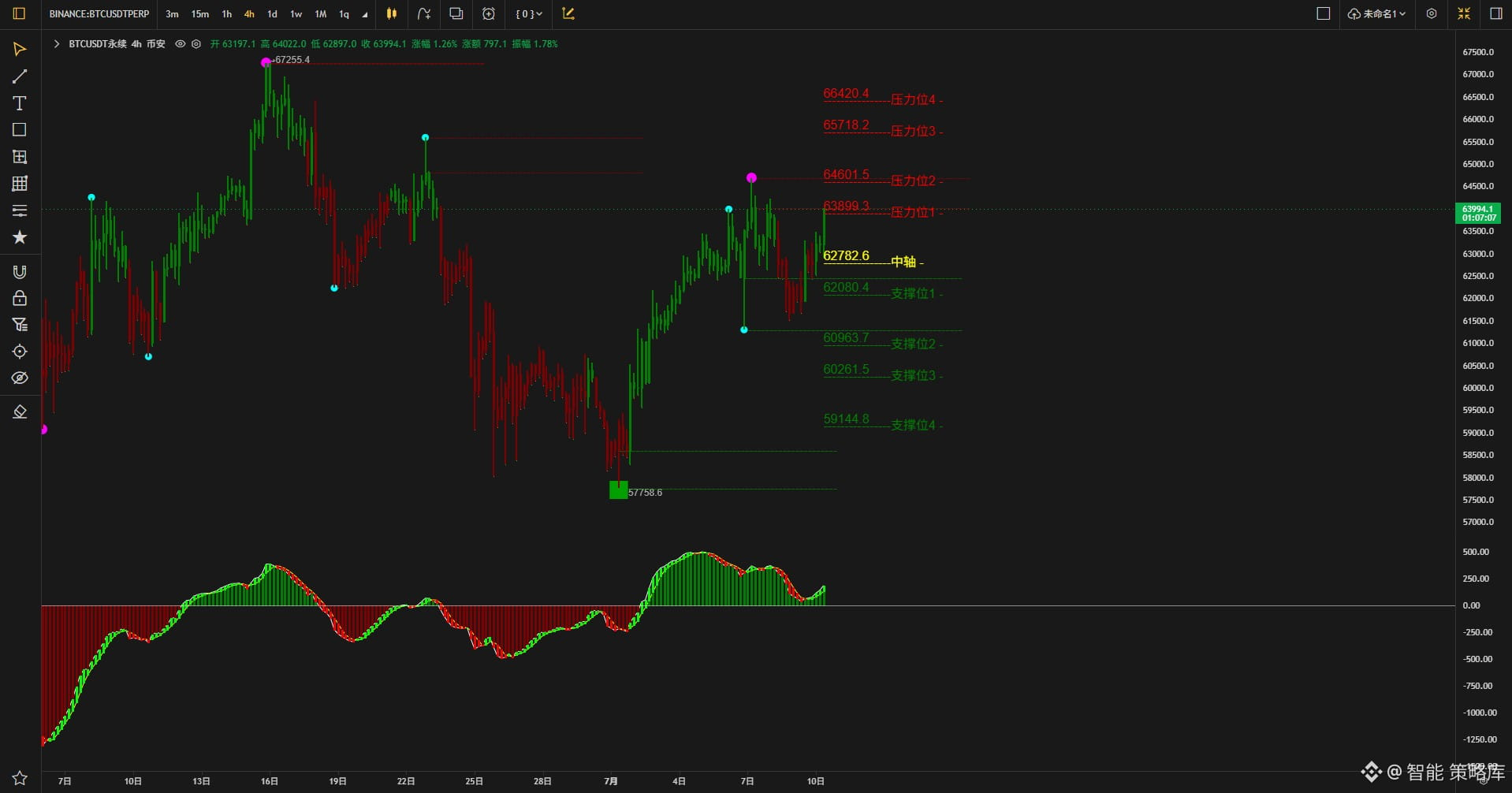Add a price alert clock icon

[488, 13]
